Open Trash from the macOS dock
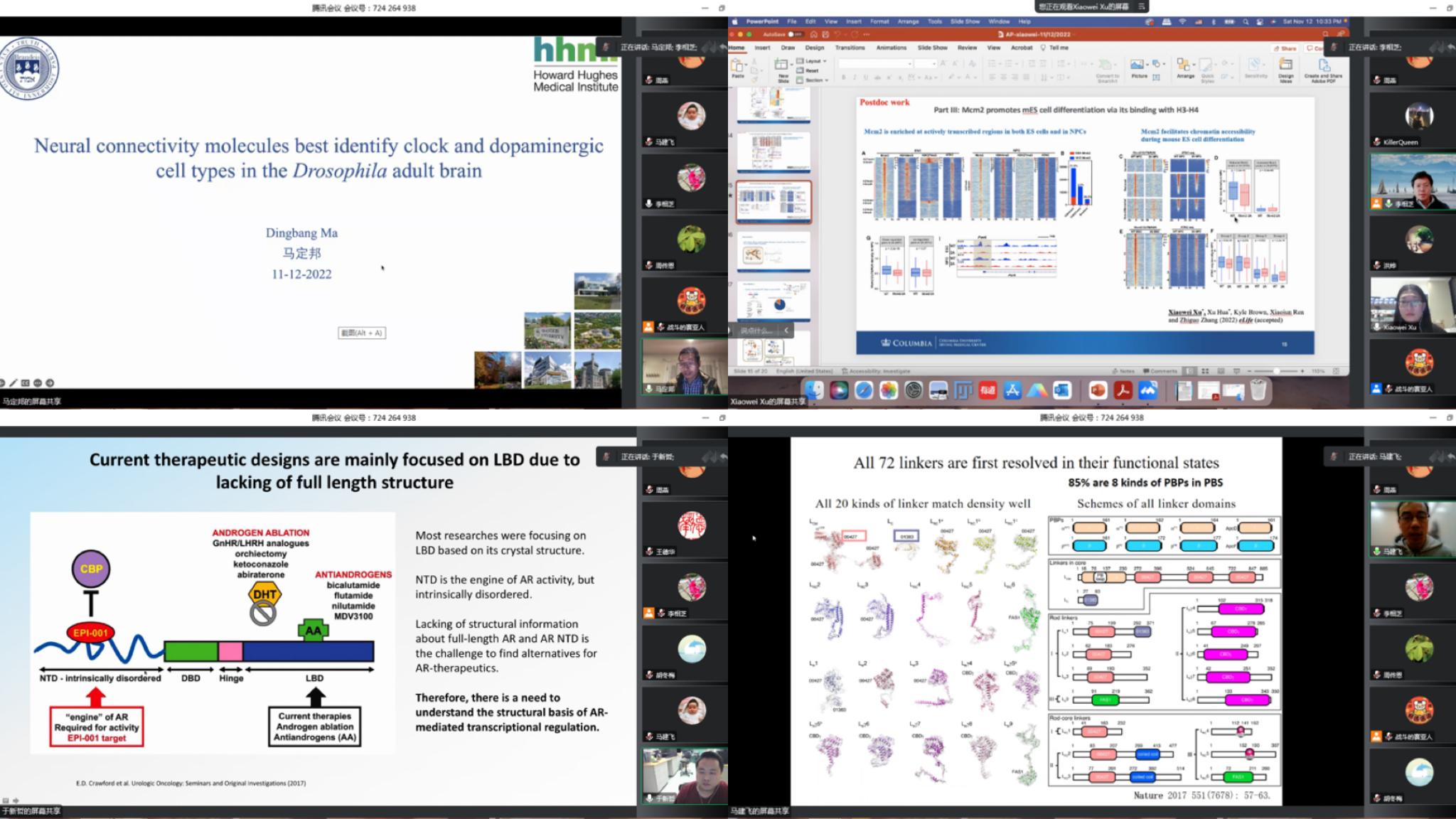This screenshot has height=819, width=1456. (x=1258, y=390)
